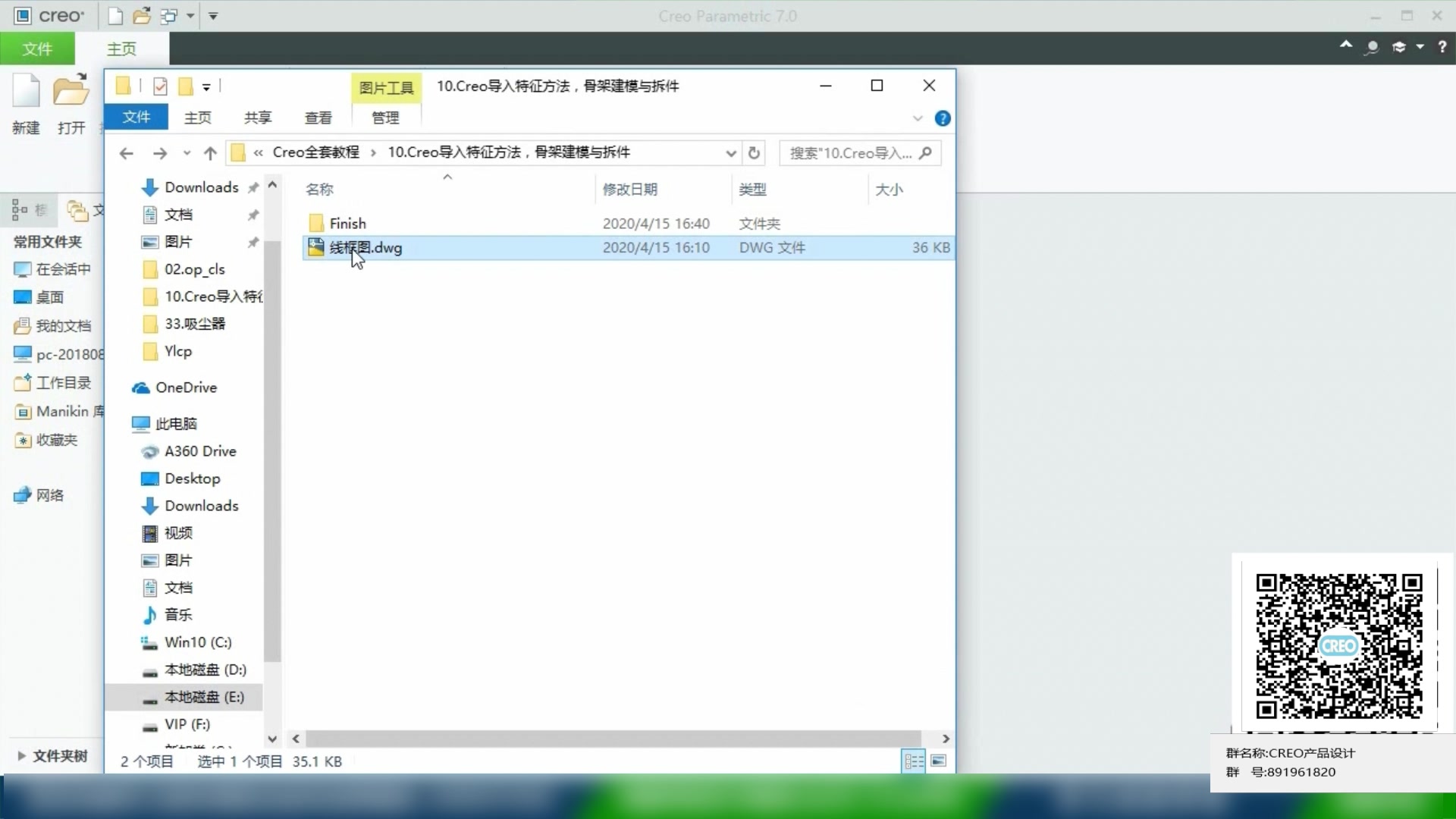Click new document icon in Creo quick access toolbar

click(115, 16)
